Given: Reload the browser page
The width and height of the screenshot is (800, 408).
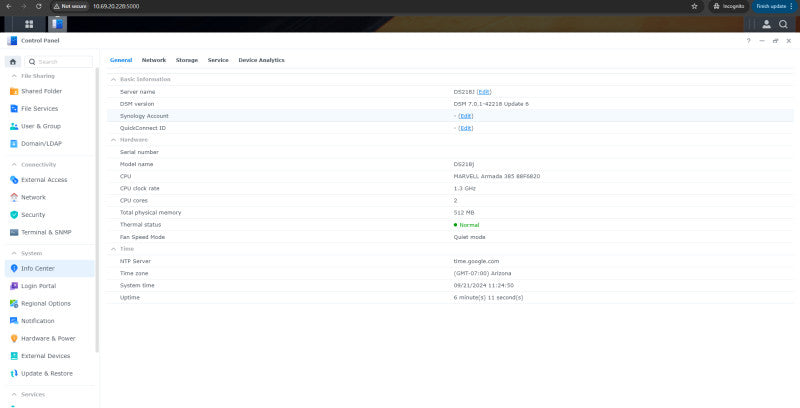Looking at the screenshot, I should point(38,6).
